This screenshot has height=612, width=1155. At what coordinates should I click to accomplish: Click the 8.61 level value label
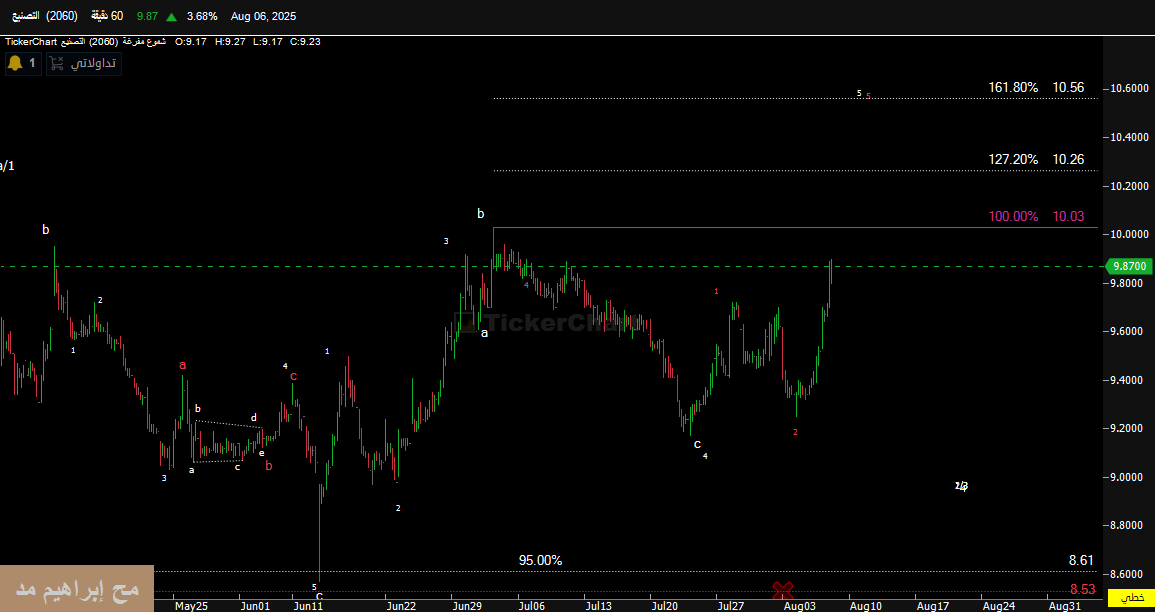pos(1081,561)
